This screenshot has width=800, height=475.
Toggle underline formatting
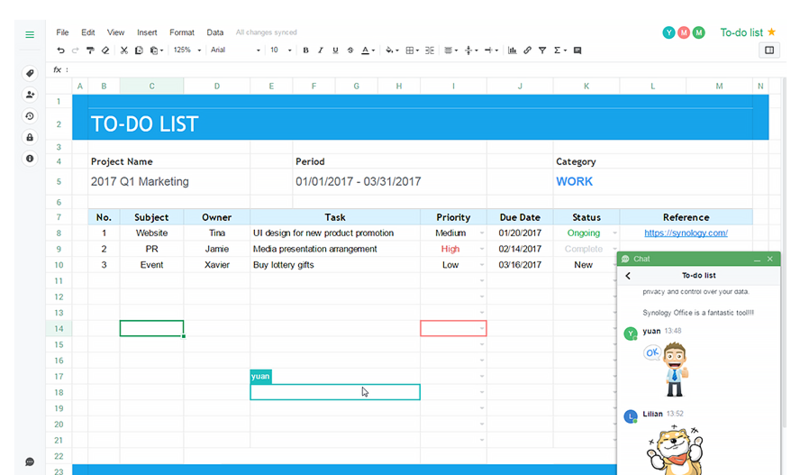(335, 49)
